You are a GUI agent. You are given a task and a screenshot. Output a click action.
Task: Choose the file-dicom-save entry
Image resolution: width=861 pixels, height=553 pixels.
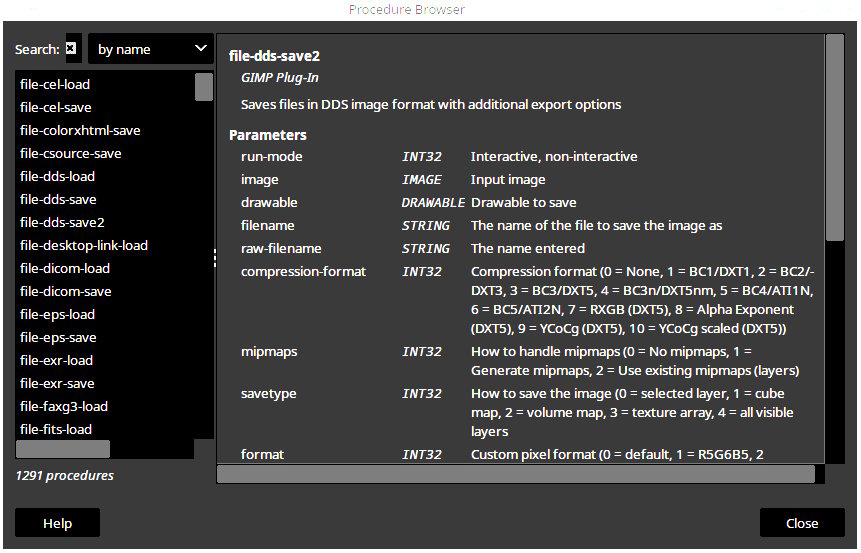(x=65, y=291)
